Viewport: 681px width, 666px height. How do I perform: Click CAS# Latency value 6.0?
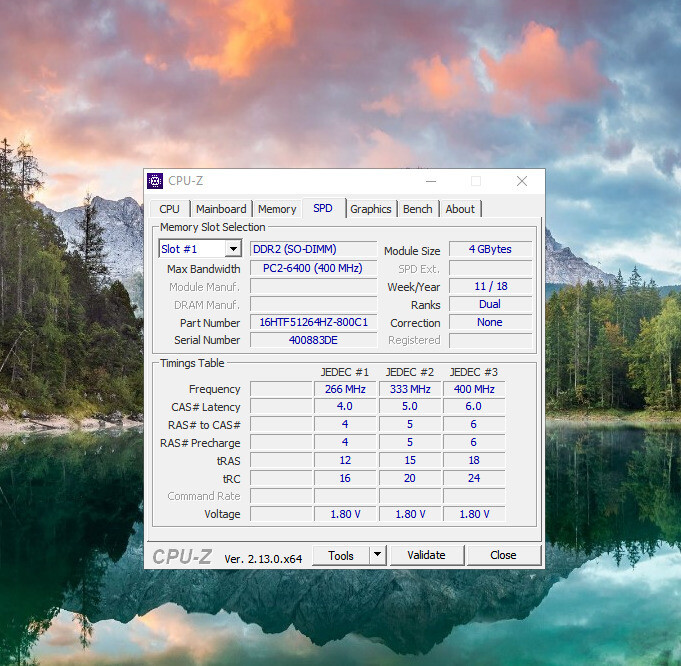click(x=474, y=406)
